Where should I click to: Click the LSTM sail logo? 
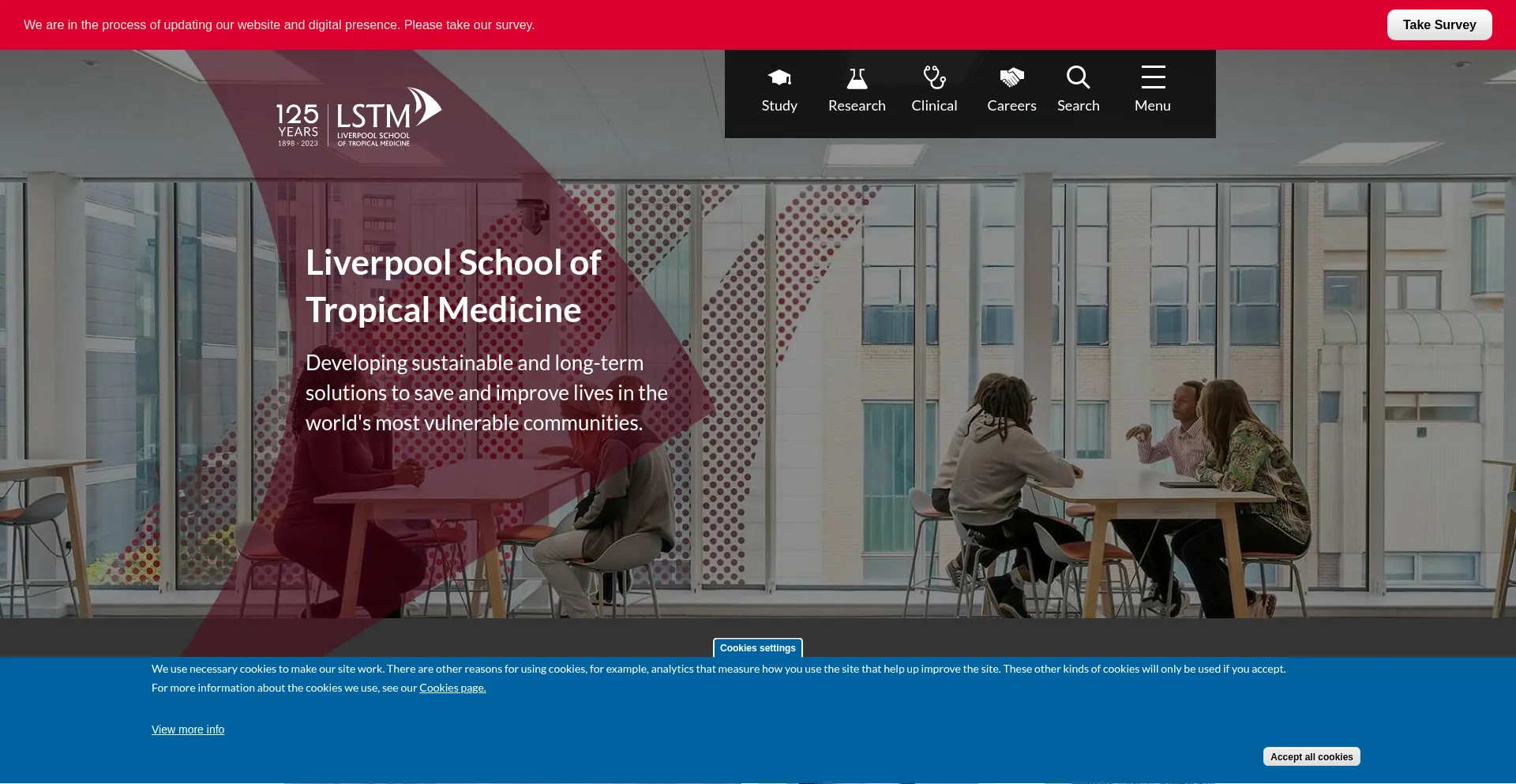[388, 117]
